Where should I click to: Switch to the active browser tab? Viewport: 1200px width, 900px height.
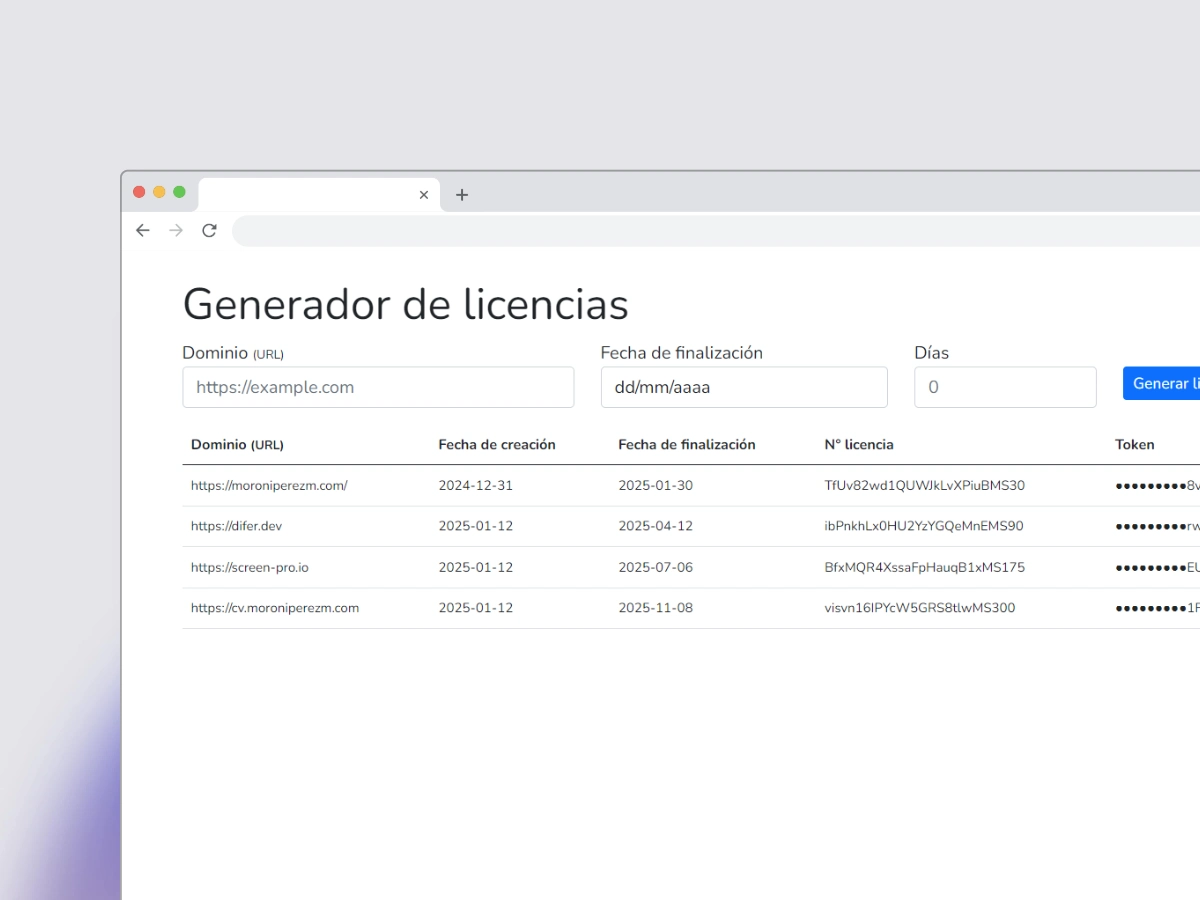(310, 194)
